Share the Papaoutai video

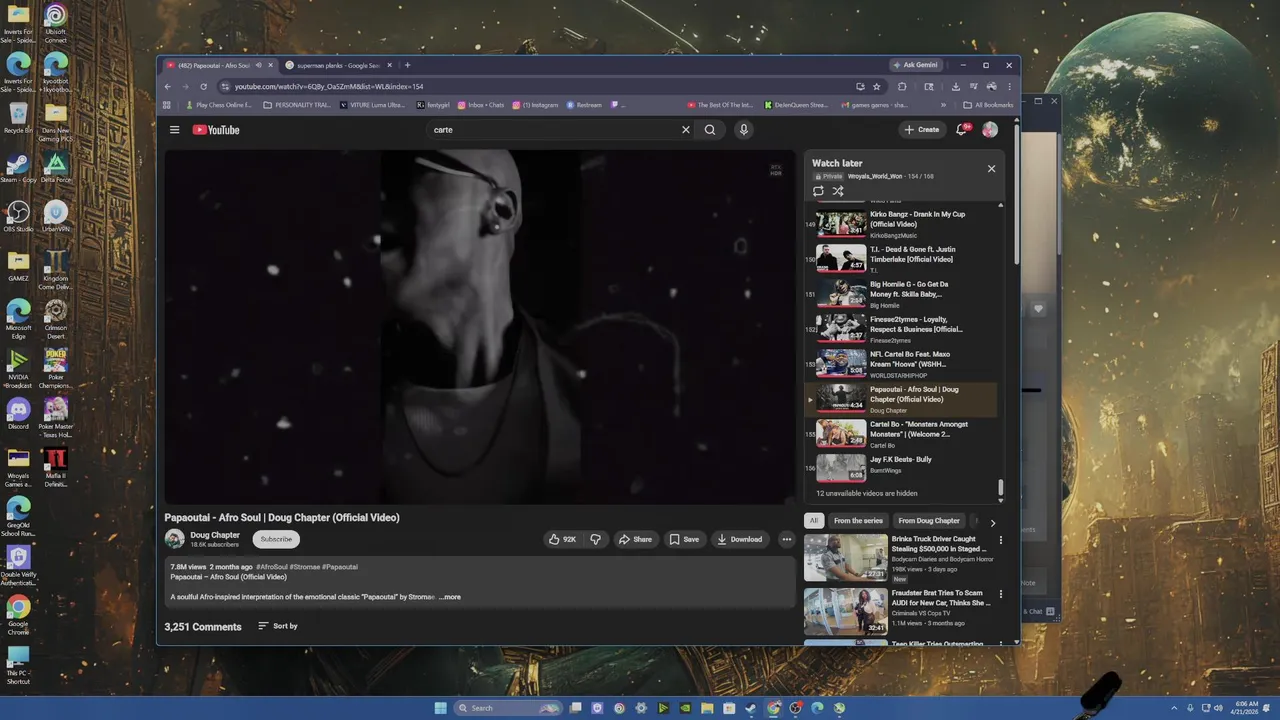click(x=635, y=539)
